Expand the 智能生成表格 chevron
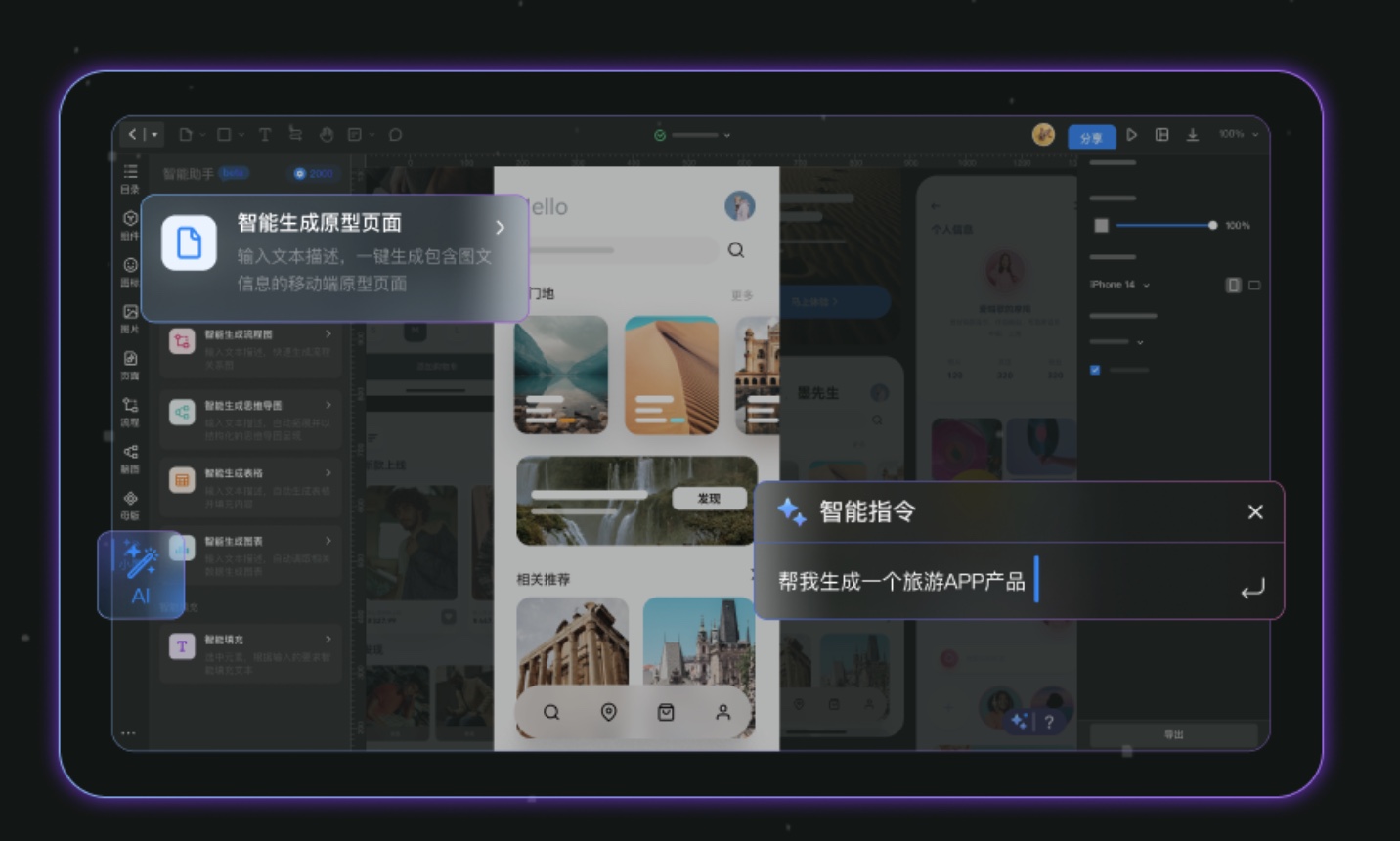The width and height of the screenshot is (1400, 841). pyautogui.click(x=328, y=473)
